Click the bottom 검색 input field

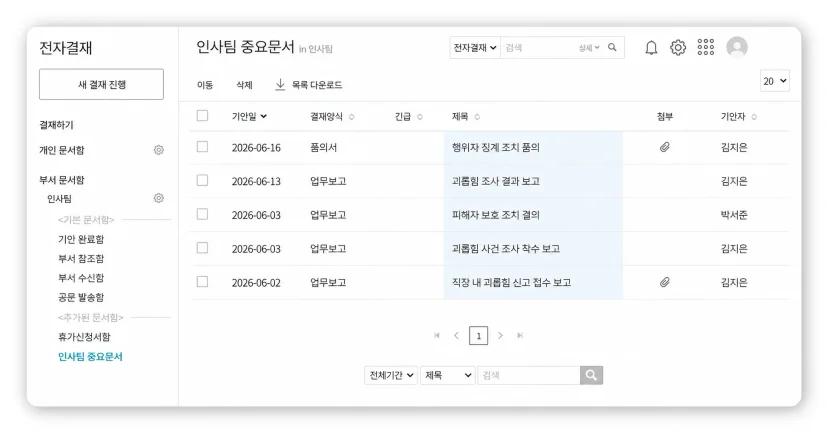click(x=529, y=375)
